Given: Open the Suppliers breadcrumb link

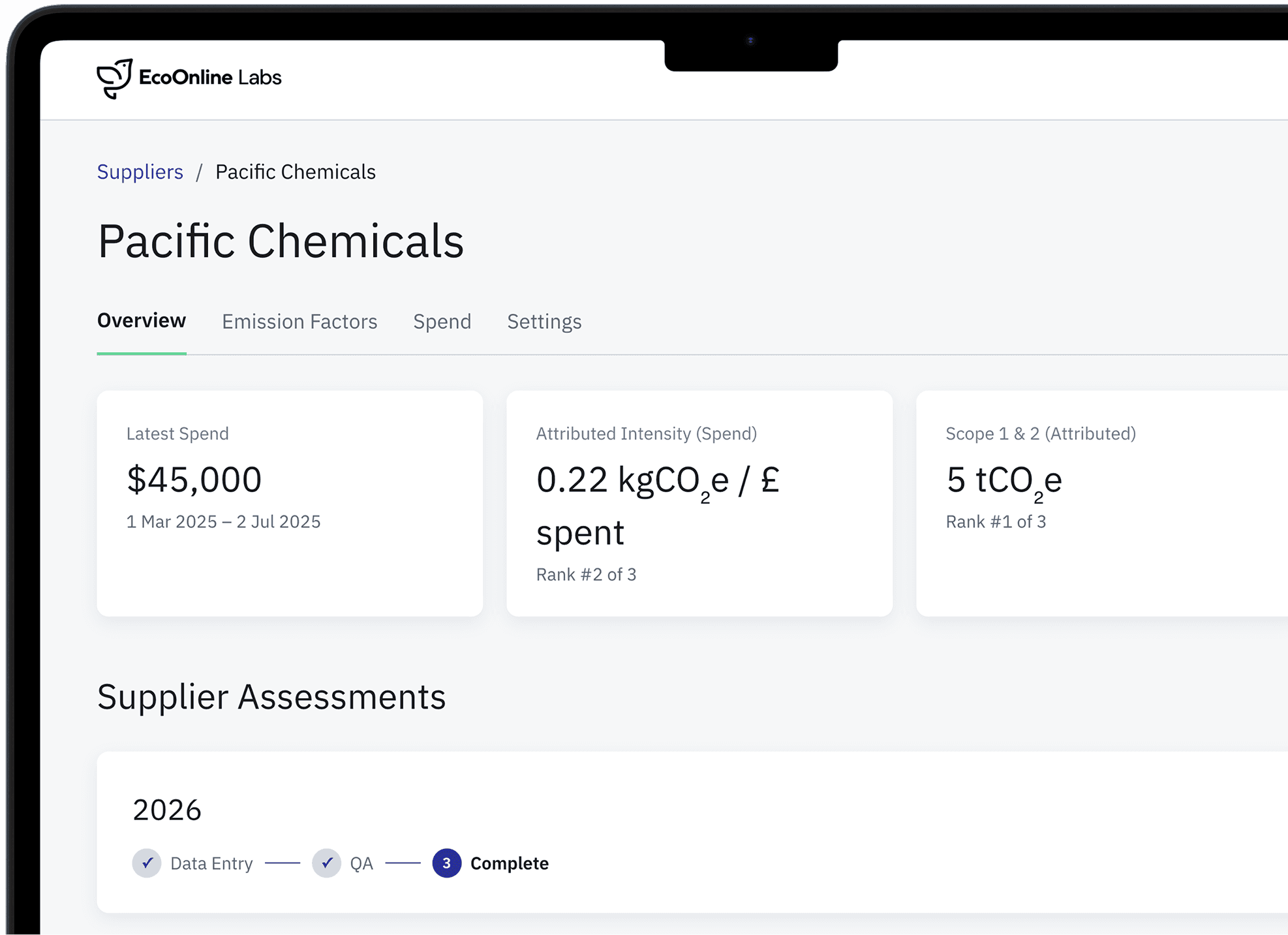Looking at the screenshot, I should (x=140, y=172).
